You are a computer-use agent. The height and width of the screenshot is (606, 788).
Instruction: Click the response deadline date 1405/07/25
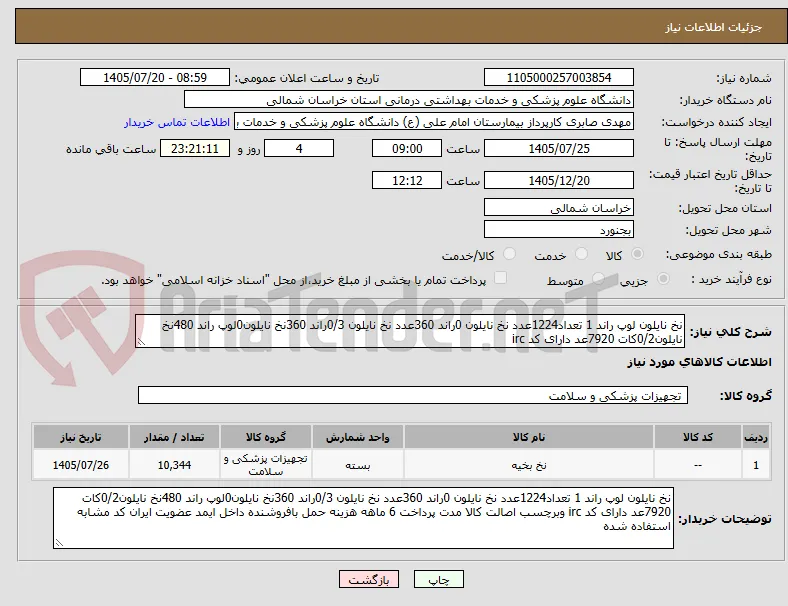[558, 149]
